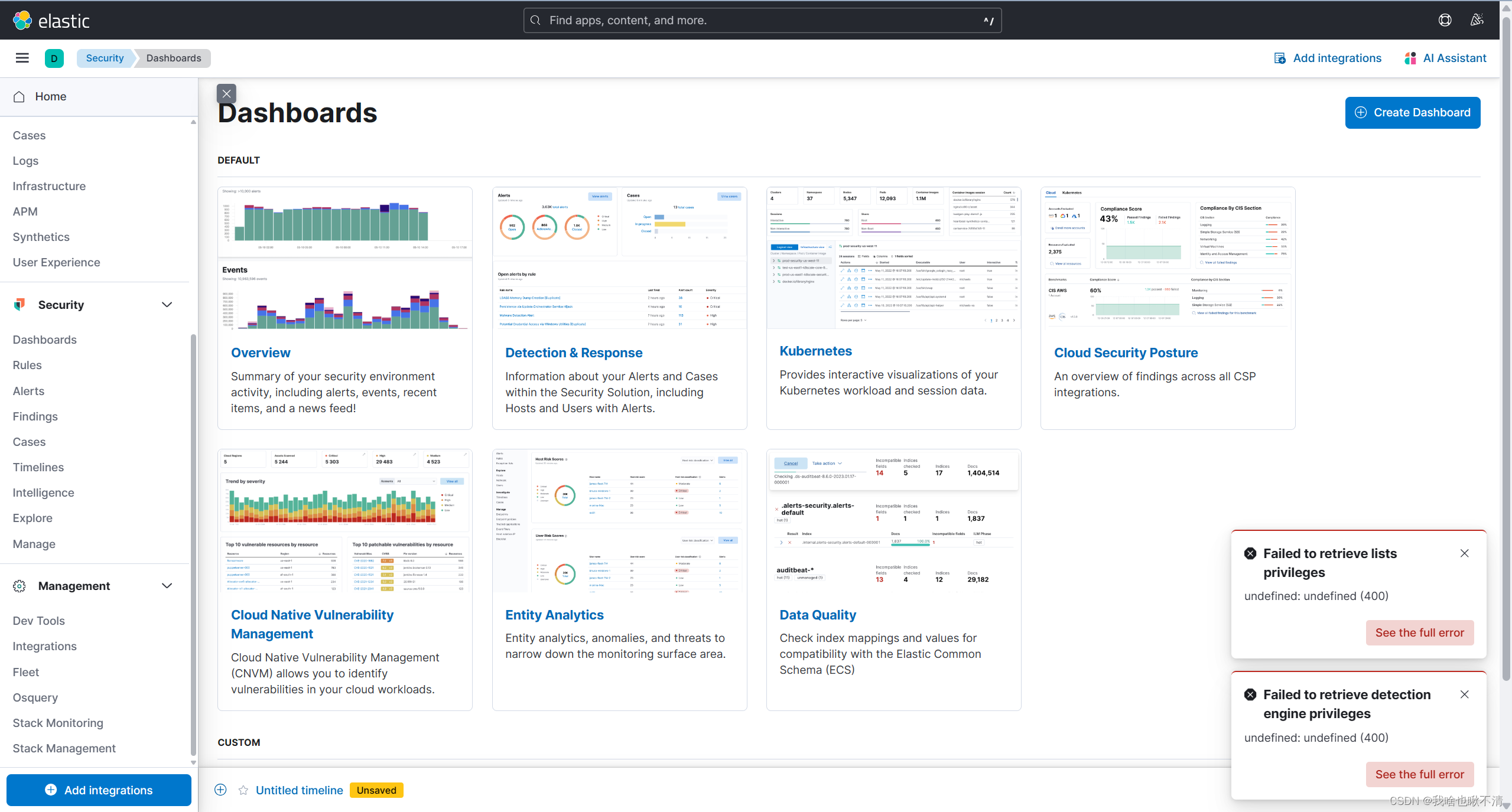
Task: See the full error for detection engine
Action: 1419,774
